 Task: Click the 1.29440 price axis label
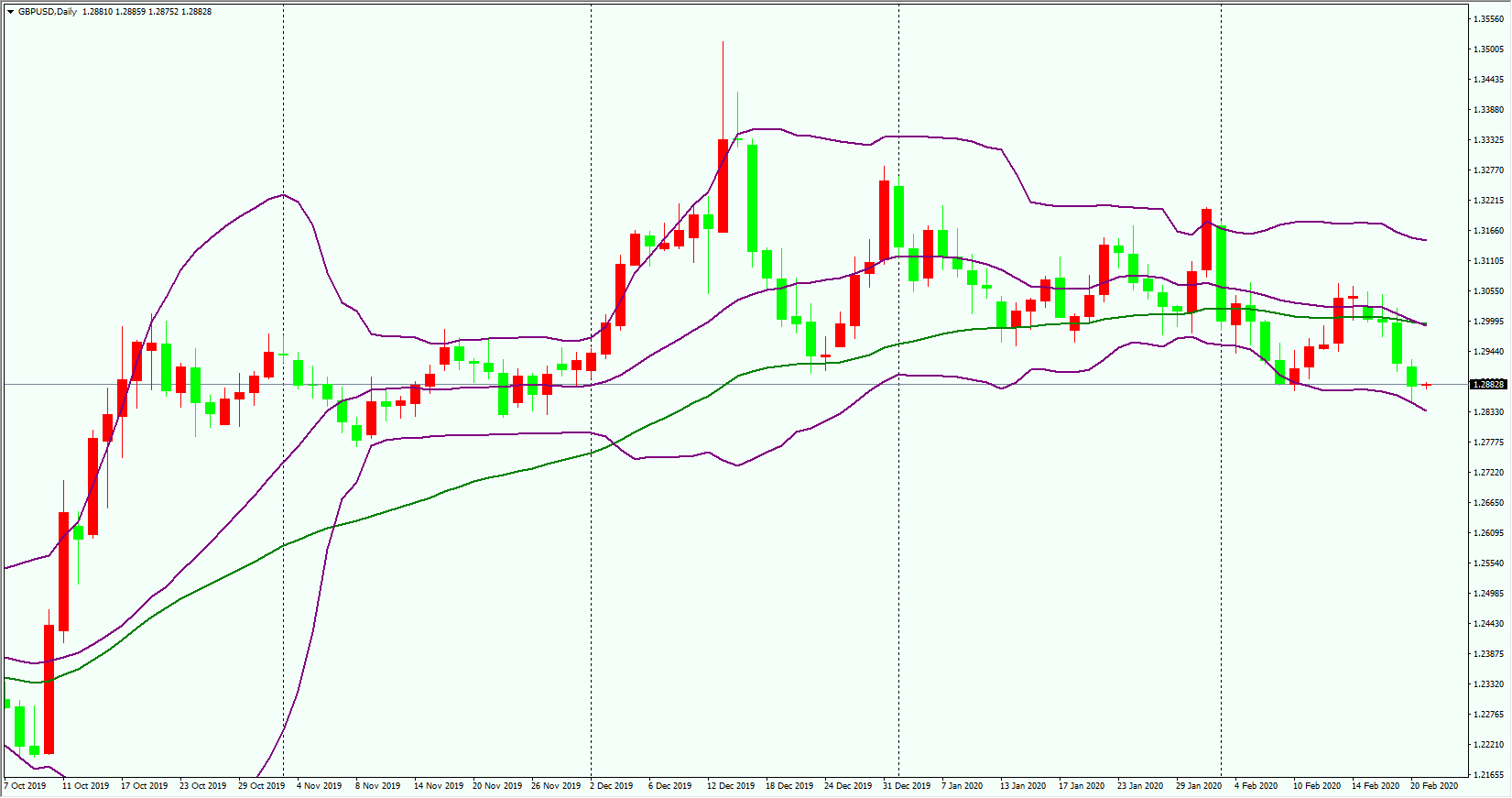tap(1488, 351)
